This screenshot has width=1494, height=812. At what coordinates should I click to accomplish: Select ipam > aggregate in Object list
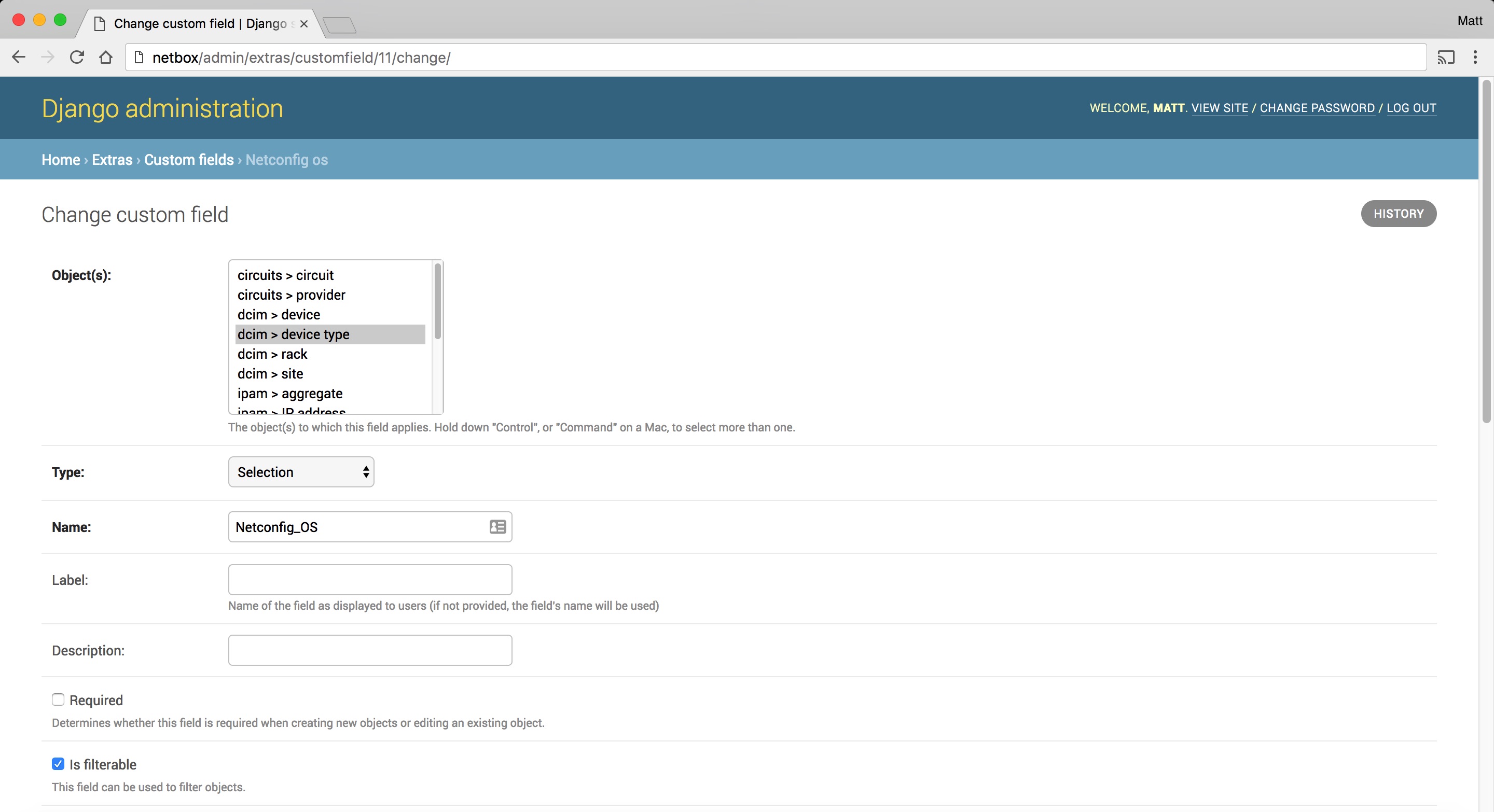coord(330,394)
